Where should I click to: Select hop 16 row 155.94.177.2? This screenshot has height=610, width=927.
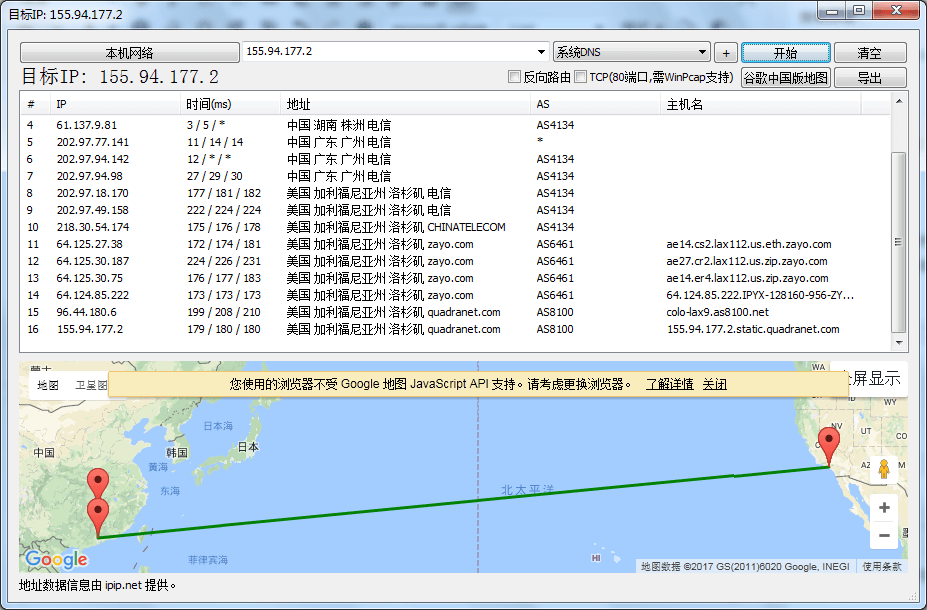click(90, 329)
